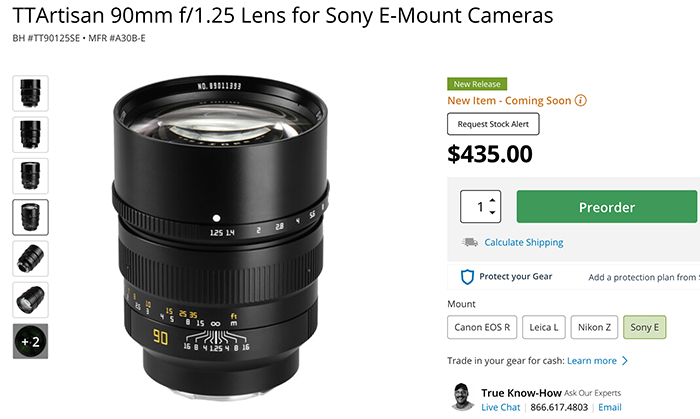This screenshot has width=700, height=419.
Task: Show the first lens thumbnail
Action: [30, 93]
